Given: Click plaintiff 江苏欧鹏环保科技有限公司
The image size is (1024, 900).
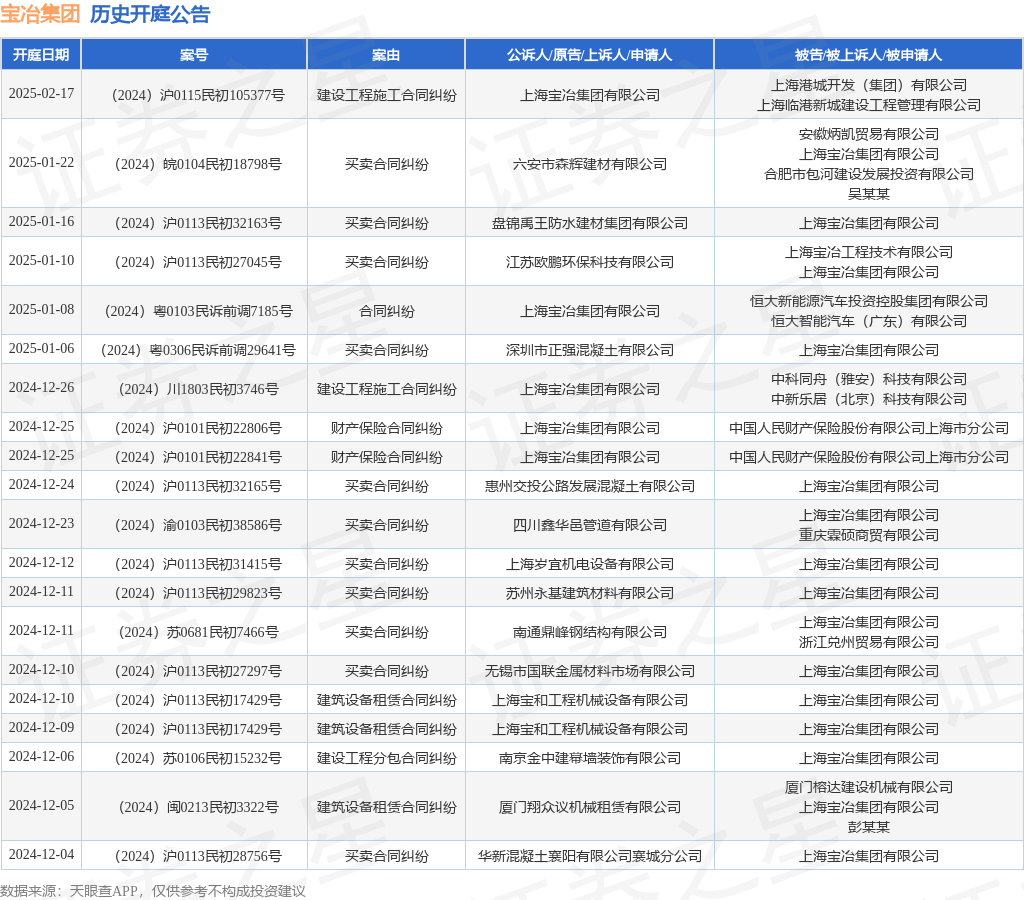Looking at the screenshot, I should tap(590, 262).
